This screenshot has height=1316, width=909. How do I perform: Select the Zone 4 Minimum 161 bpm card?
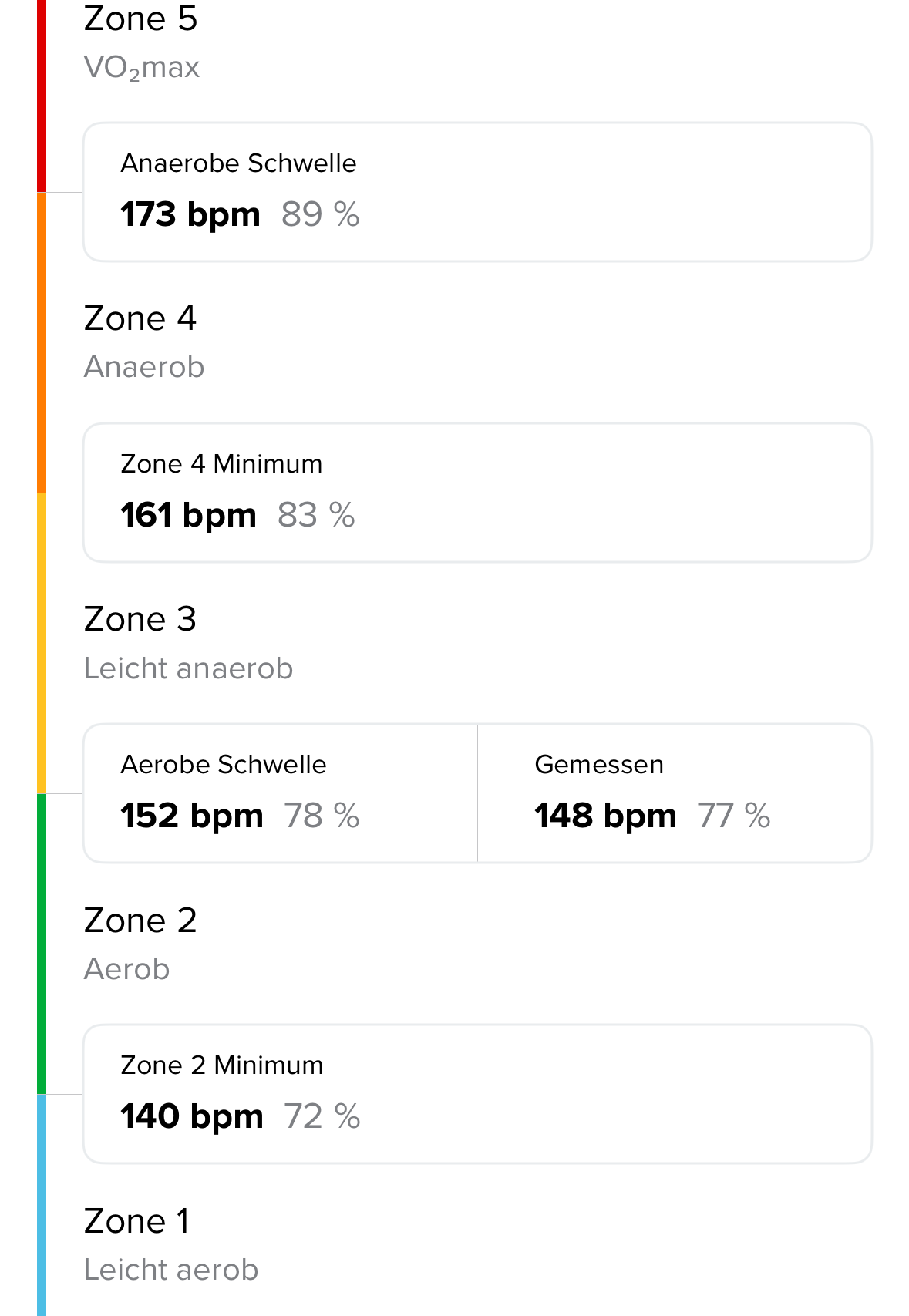point(477,493)
